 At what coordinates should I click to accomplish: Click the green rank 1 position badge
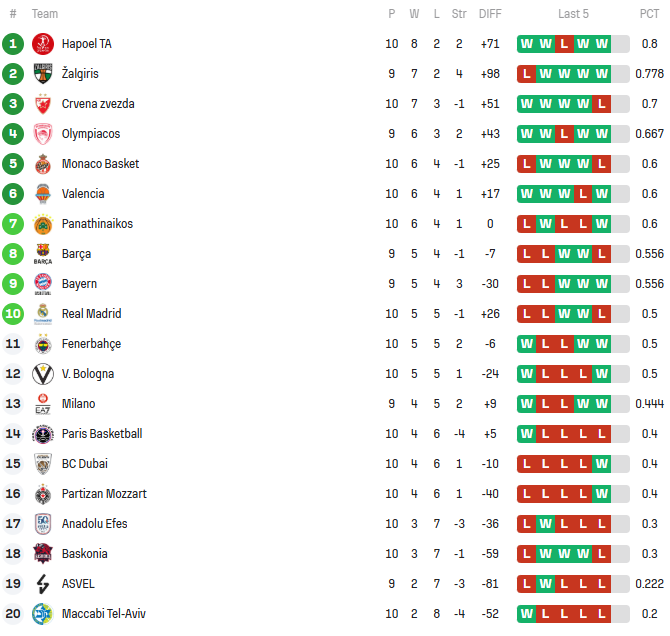(x=13, y=44)
